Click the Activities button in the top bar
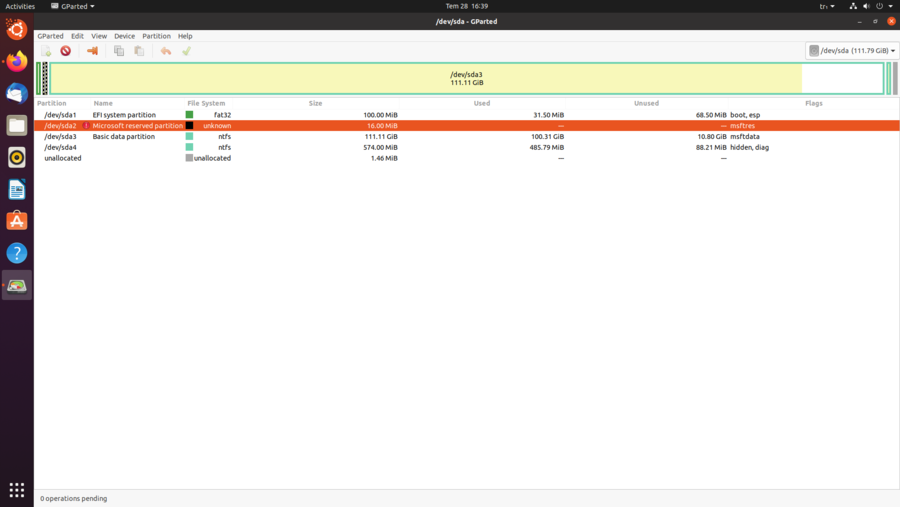Viewport: 900px width, 507px height. (20, 6)
